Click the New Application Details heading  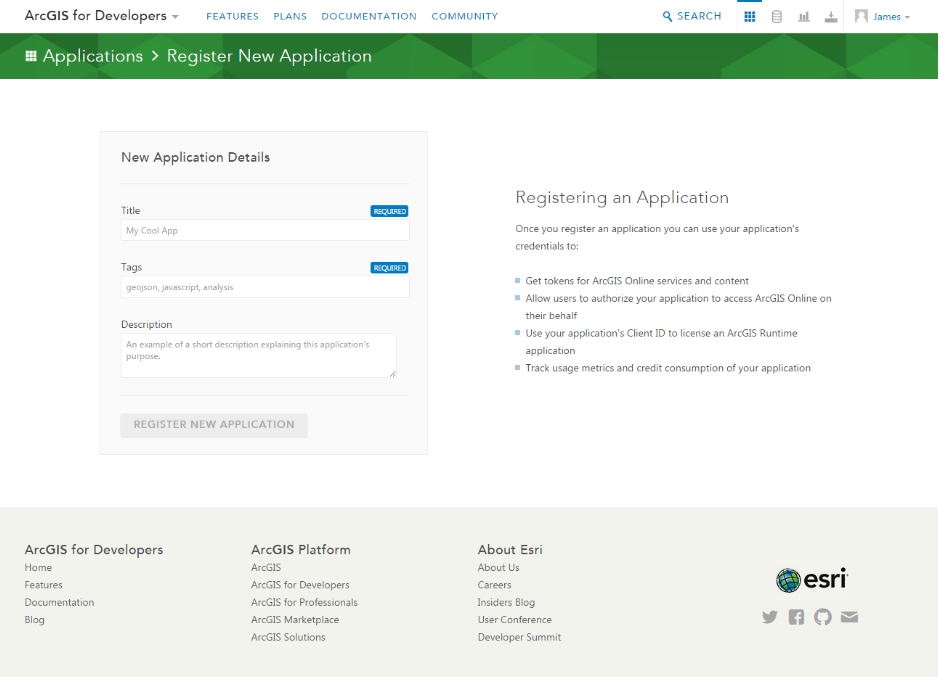coord(195,157)
